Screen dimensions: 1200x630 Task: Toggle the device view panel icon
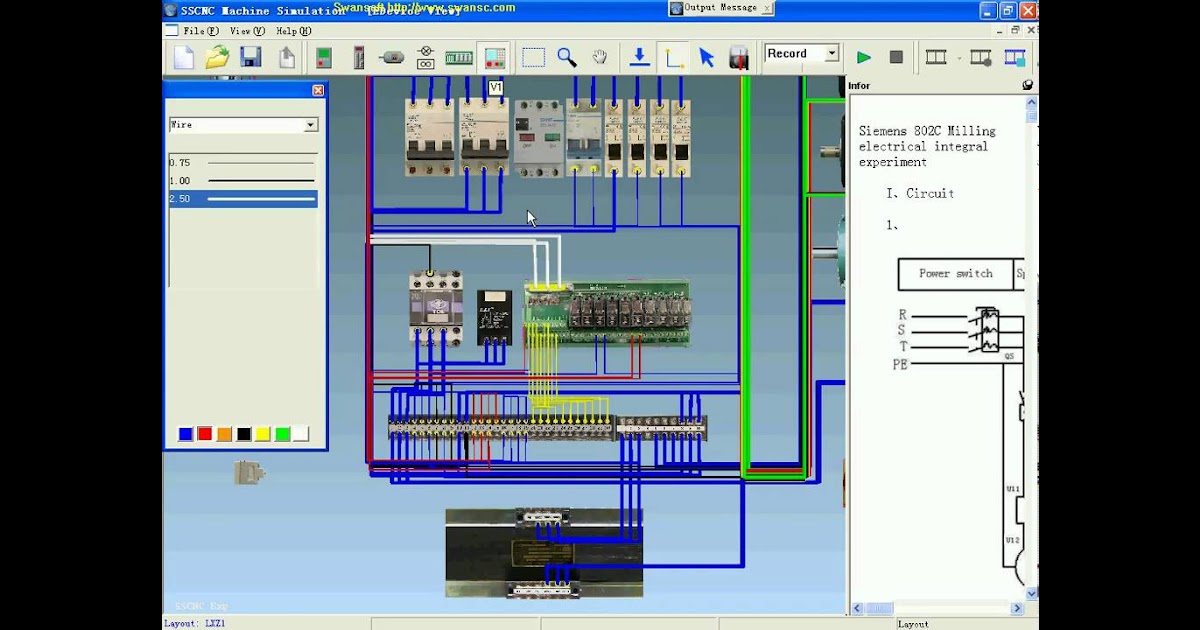click(493, 57)
